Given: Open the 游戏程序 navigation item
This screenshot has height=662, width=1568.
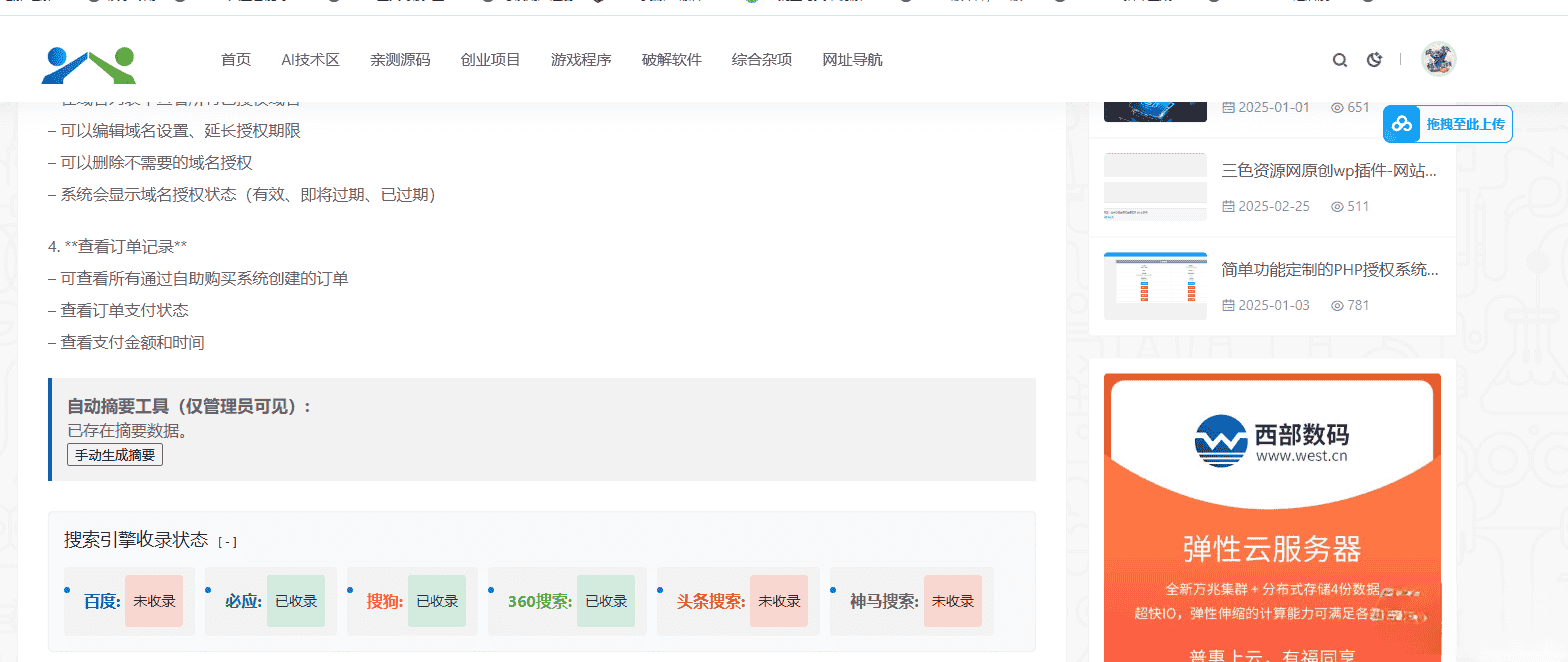Looking at the screenshot, I should (x=581, y=60).
